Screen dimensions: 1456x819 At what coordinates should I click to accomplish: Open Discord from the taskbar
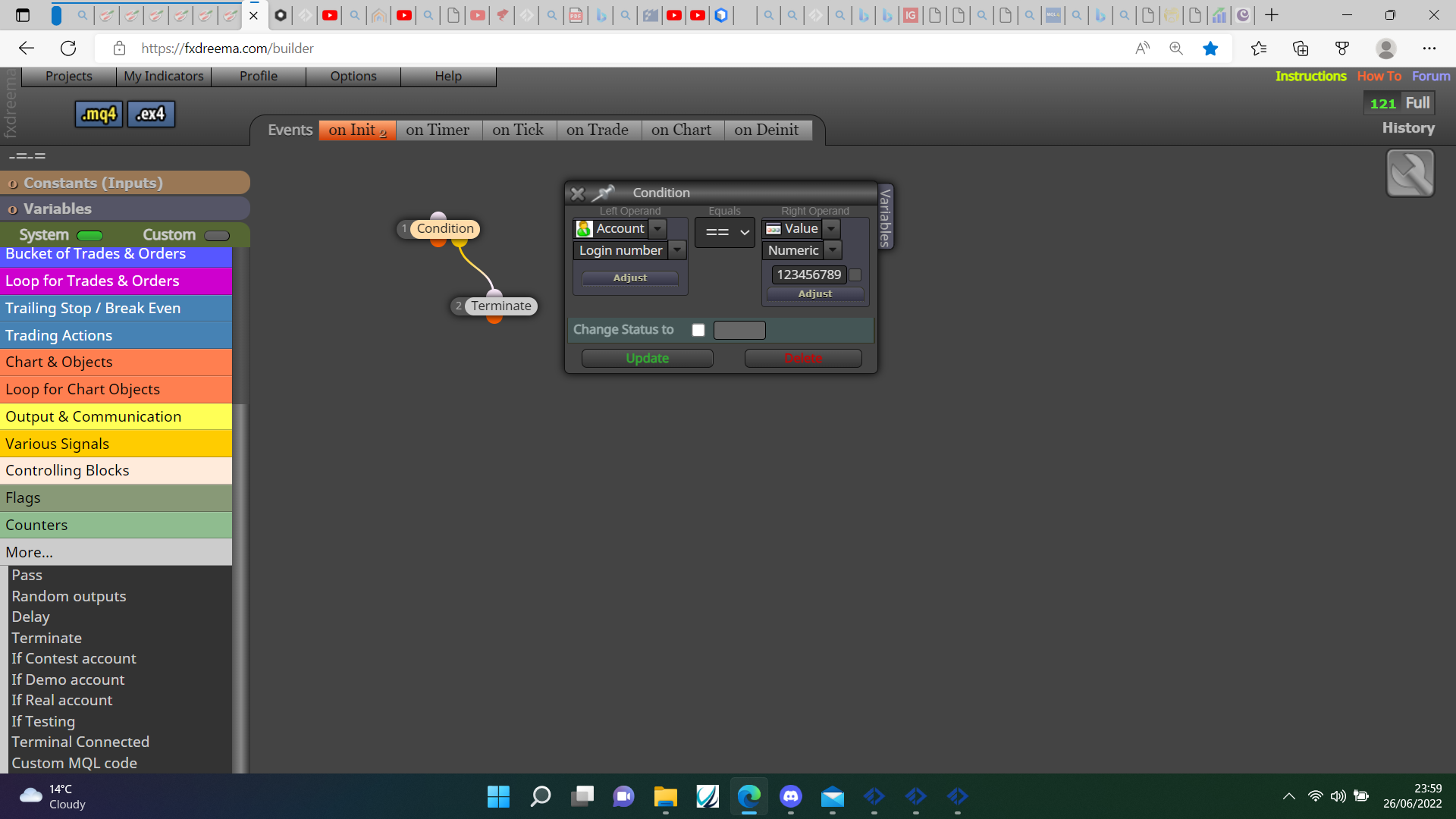tap(790, 796)
